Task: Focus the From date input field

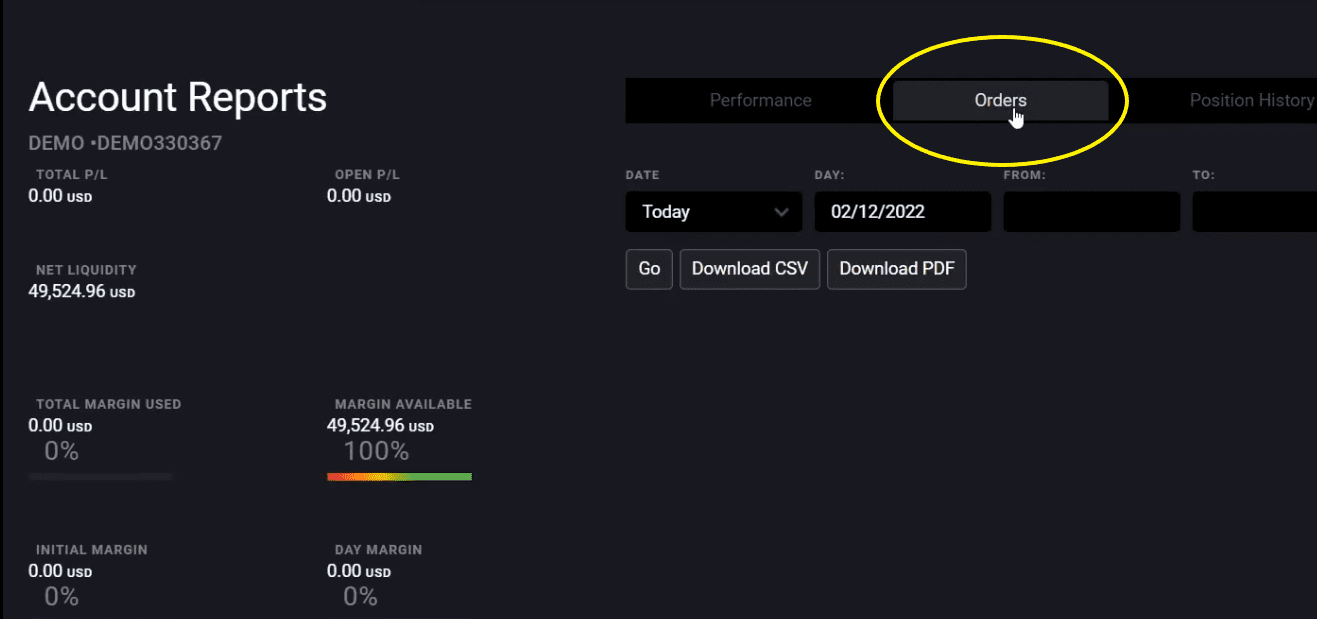Action: [x=1091, y=212]
